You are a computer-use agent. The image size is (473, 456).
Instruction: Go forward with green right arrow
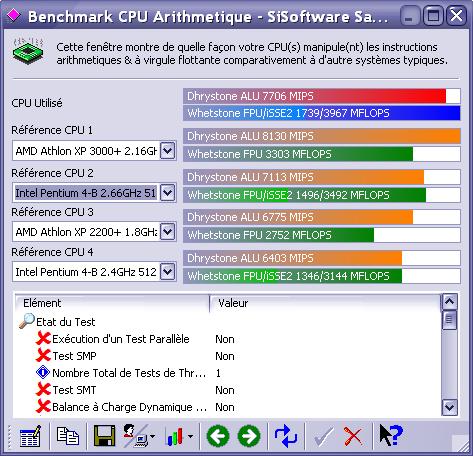[249, 436]
